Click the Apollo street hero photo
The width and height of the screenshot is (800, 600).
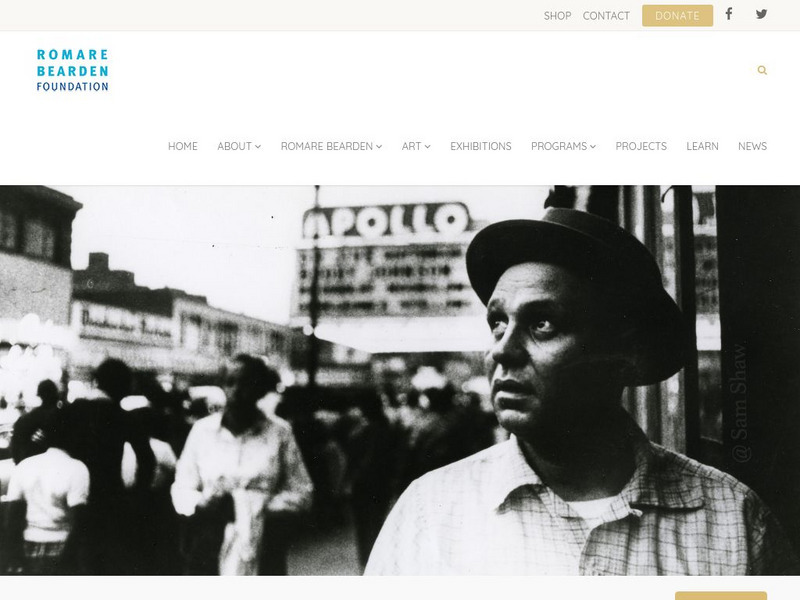point(400,380)
